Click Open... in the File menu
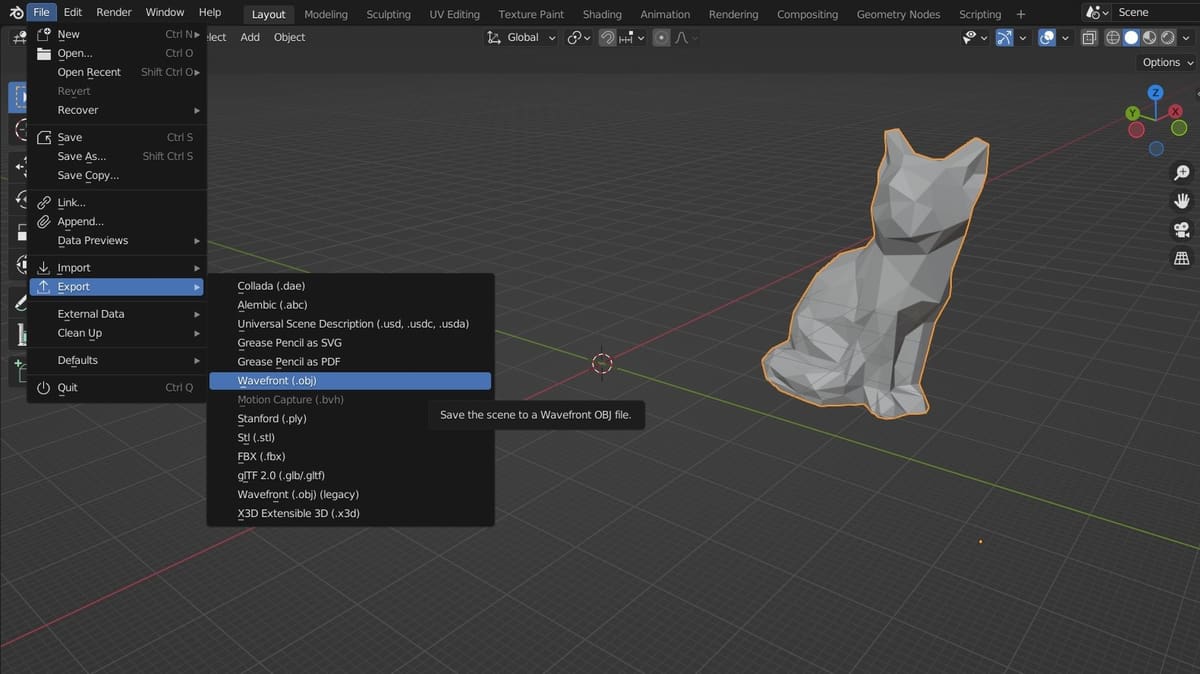Viewport: 1200px width, 674px height. coord(117,53)
